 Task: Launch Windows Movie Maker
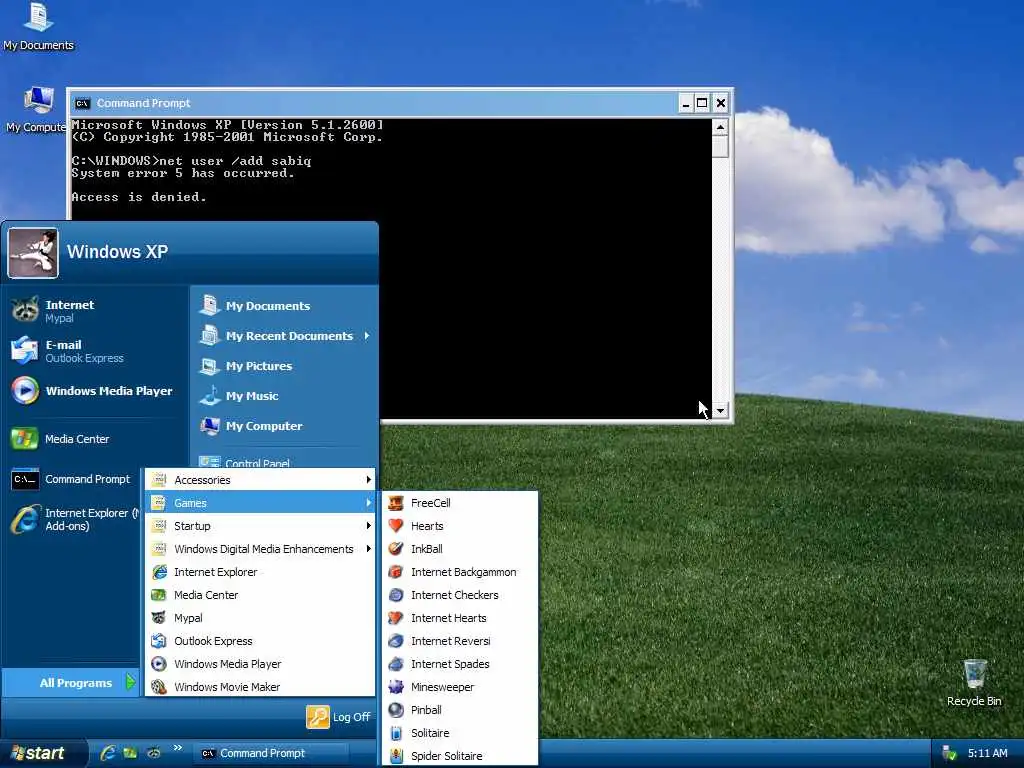point(260,687)
